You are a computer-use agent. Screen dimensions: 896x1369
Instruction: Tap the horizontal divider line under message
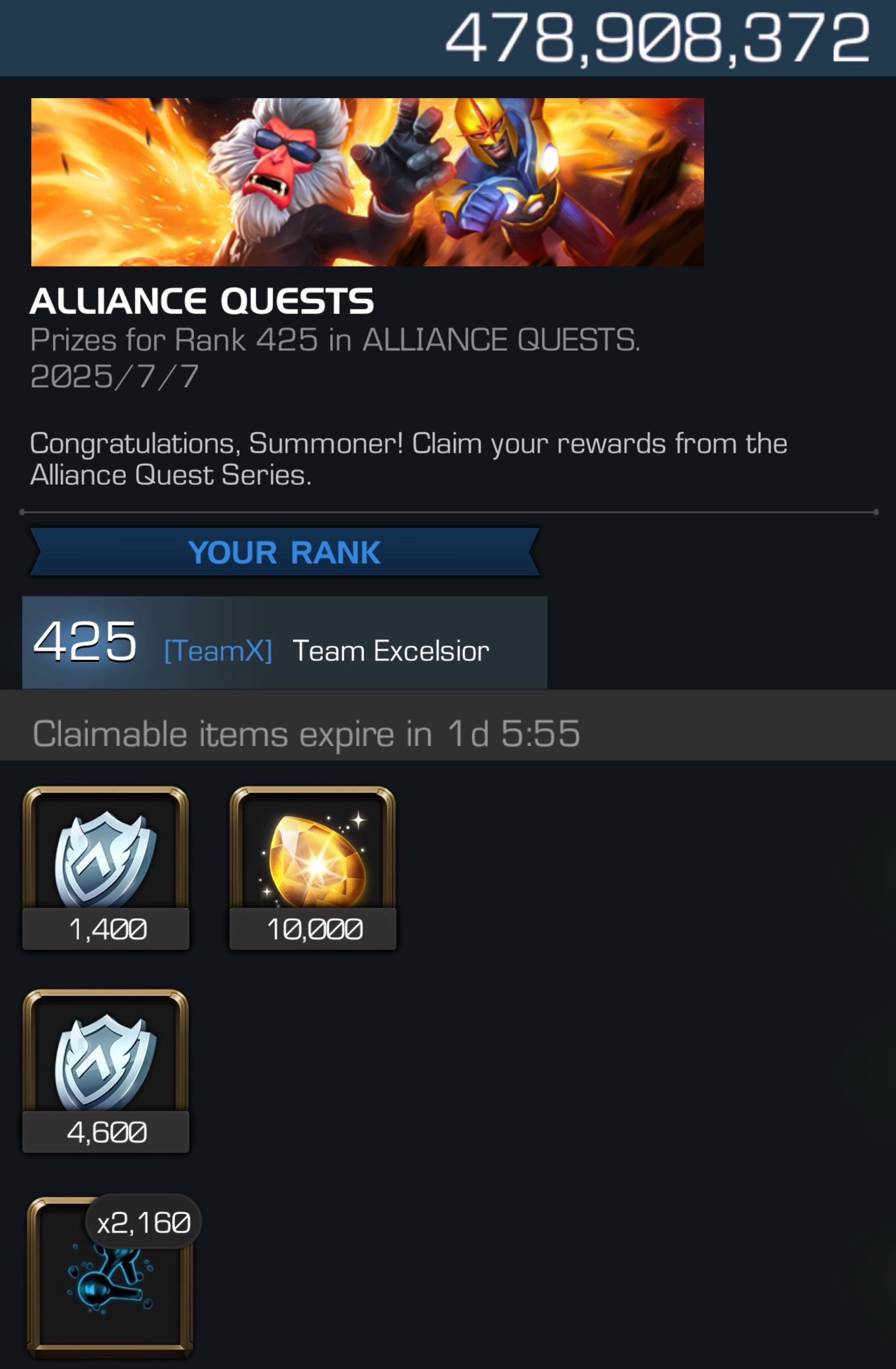coord(449,511)
